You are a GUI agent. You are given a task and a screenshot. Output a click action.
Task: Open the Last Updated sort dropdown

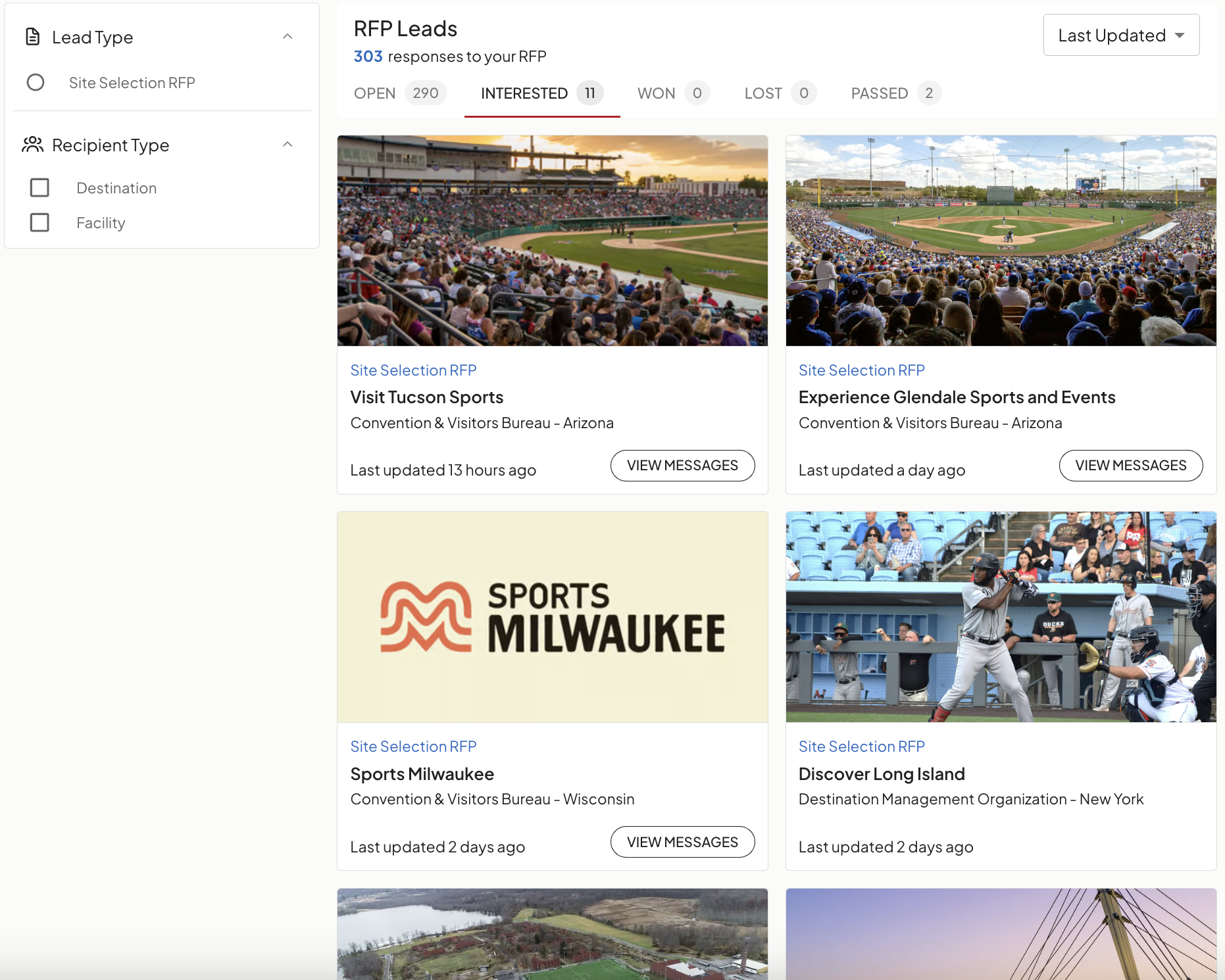[x=1121, y=36]
